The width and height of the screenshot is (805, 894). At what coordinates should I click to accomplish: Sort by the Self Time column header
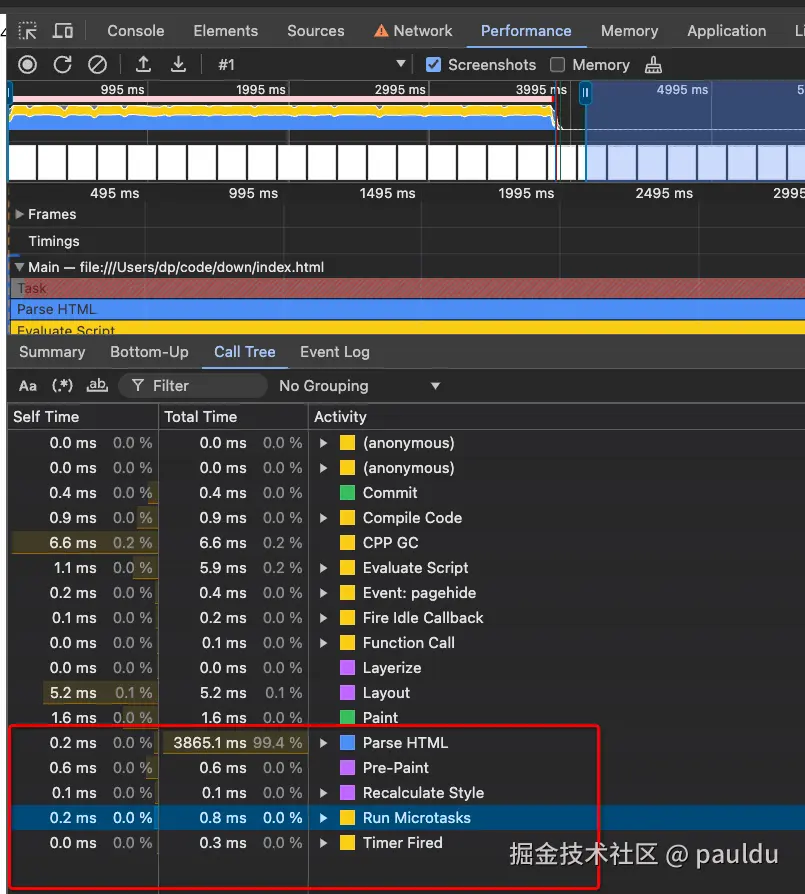point(46,417)
